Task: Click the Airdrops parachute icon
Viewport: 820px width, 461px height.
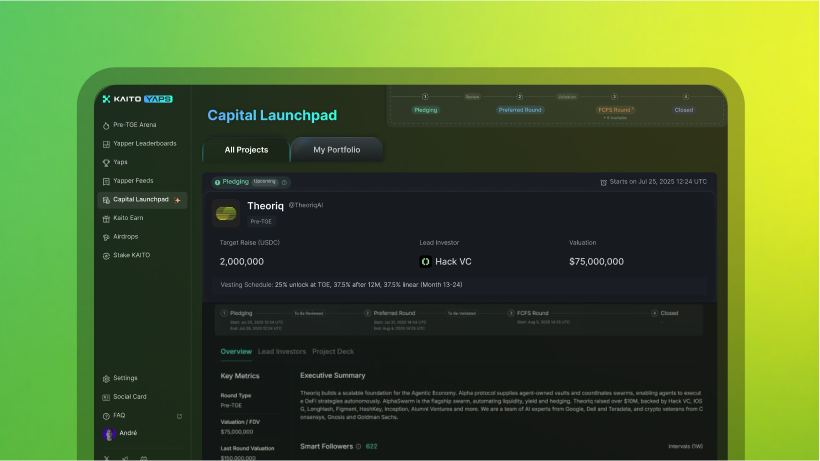Action: click(x=106, y=237)
